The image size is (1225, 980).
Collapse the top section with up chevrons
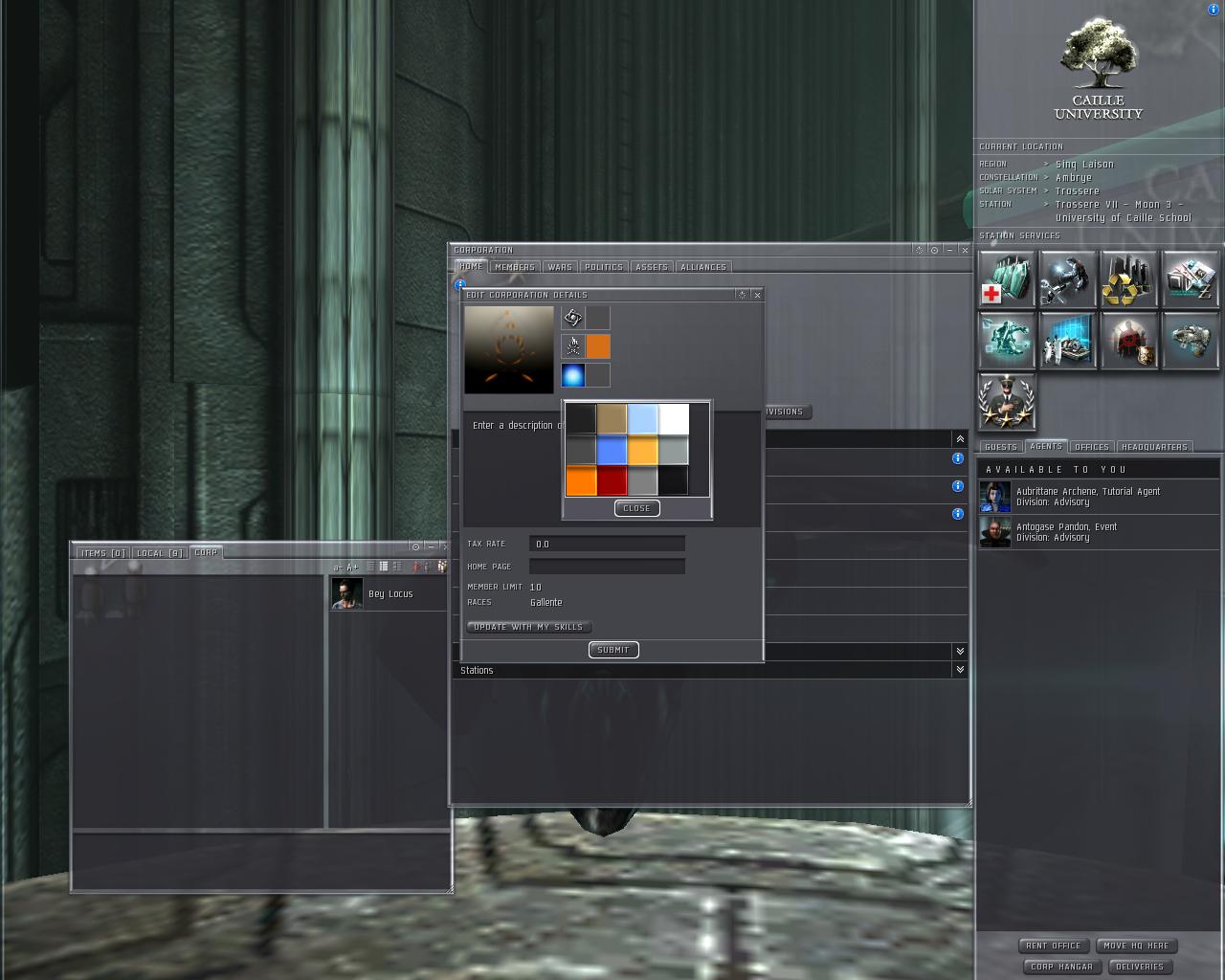[960, 438]
